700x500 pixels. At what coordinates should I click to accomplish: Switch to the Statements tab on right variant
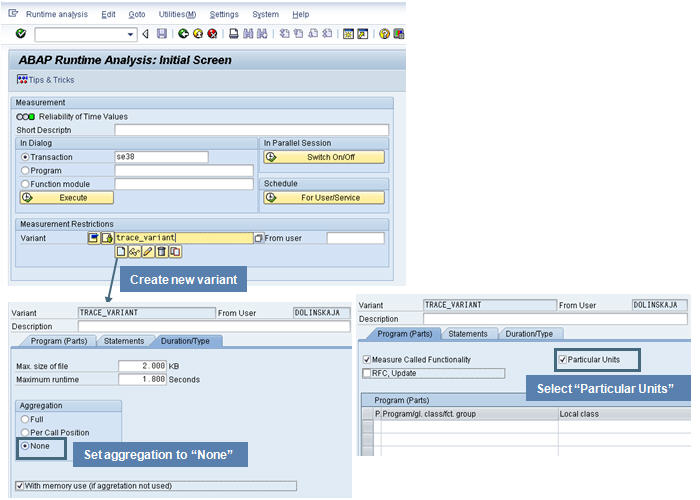tap(467, 334)
